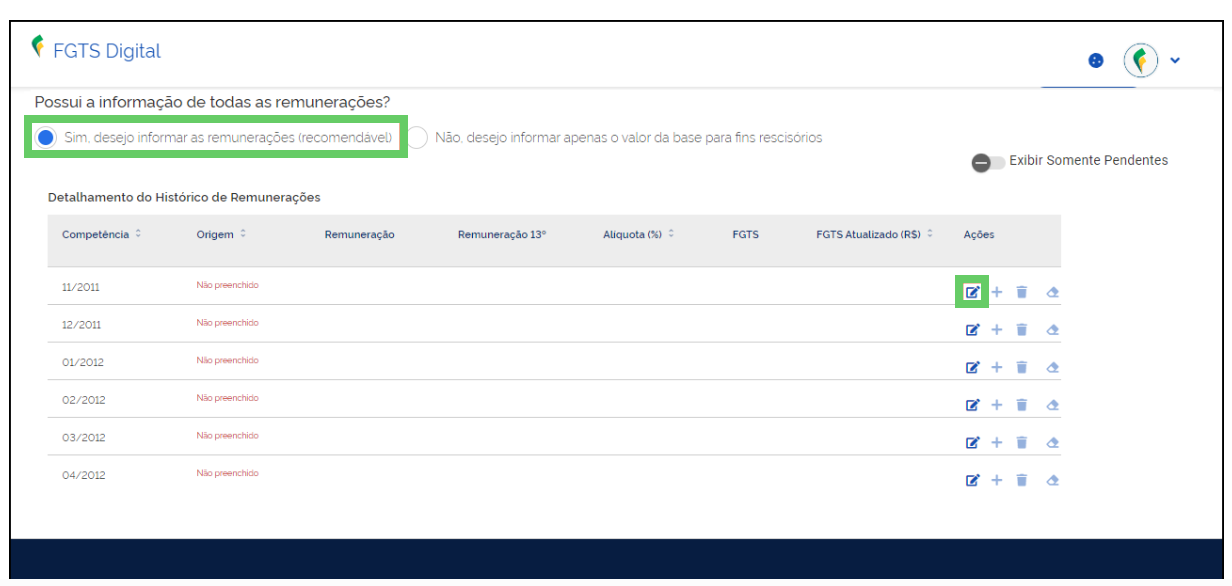Add entry to 11/2011 row
This screenshot has height=586, width=1232.
pos(996,292)
